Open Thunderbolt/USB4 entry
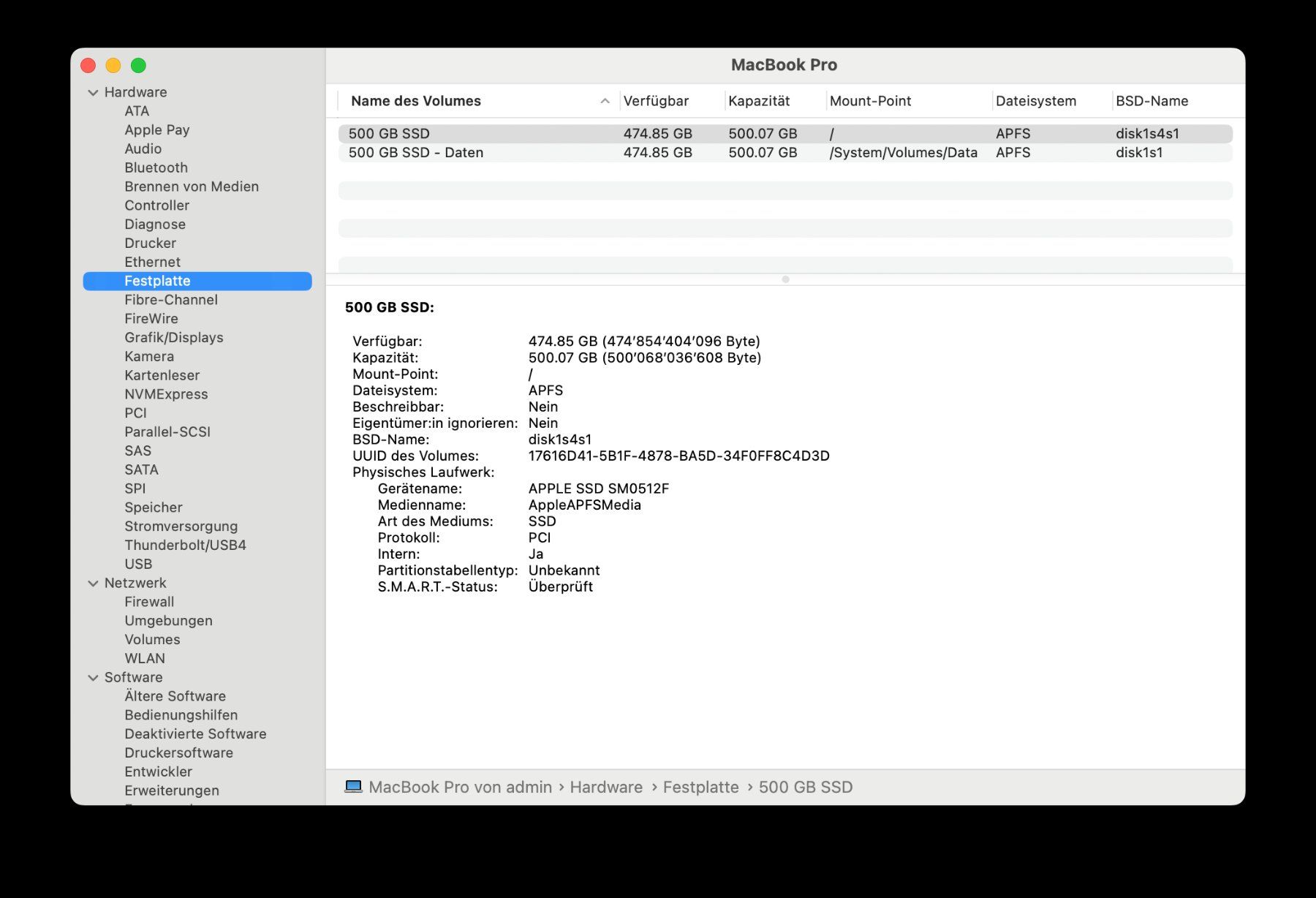The height and width of the screenshot is (898, 1316). click(185, 546)
